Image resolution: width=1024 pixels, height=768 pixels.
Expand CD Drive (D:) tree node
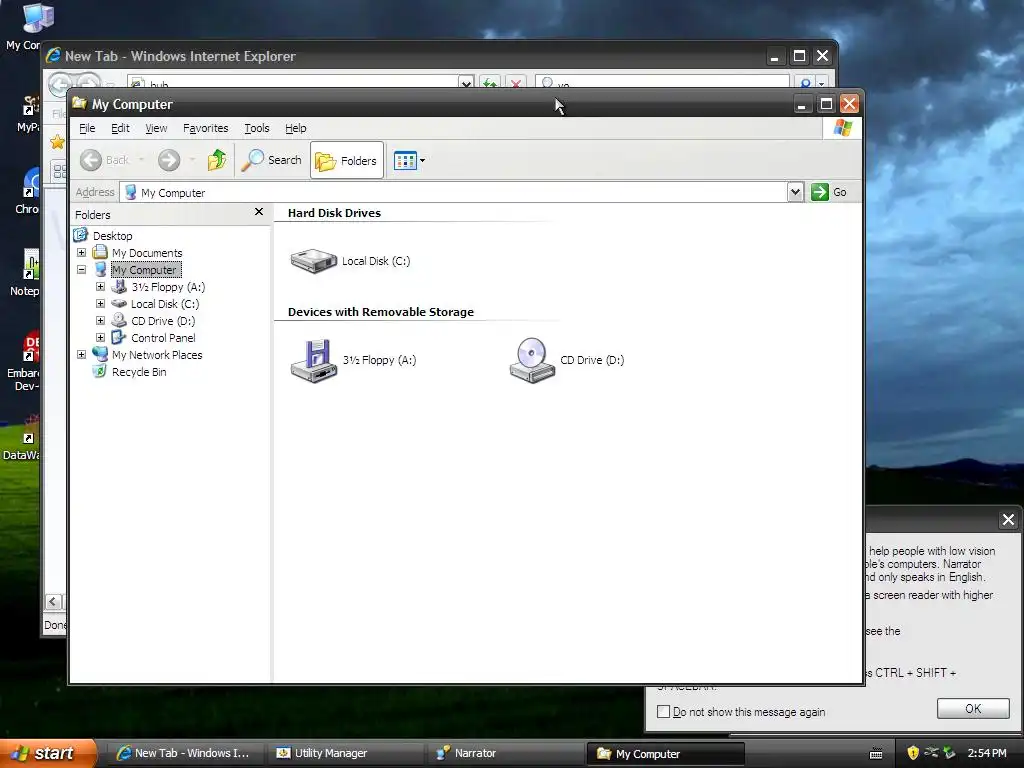(101, 321)
